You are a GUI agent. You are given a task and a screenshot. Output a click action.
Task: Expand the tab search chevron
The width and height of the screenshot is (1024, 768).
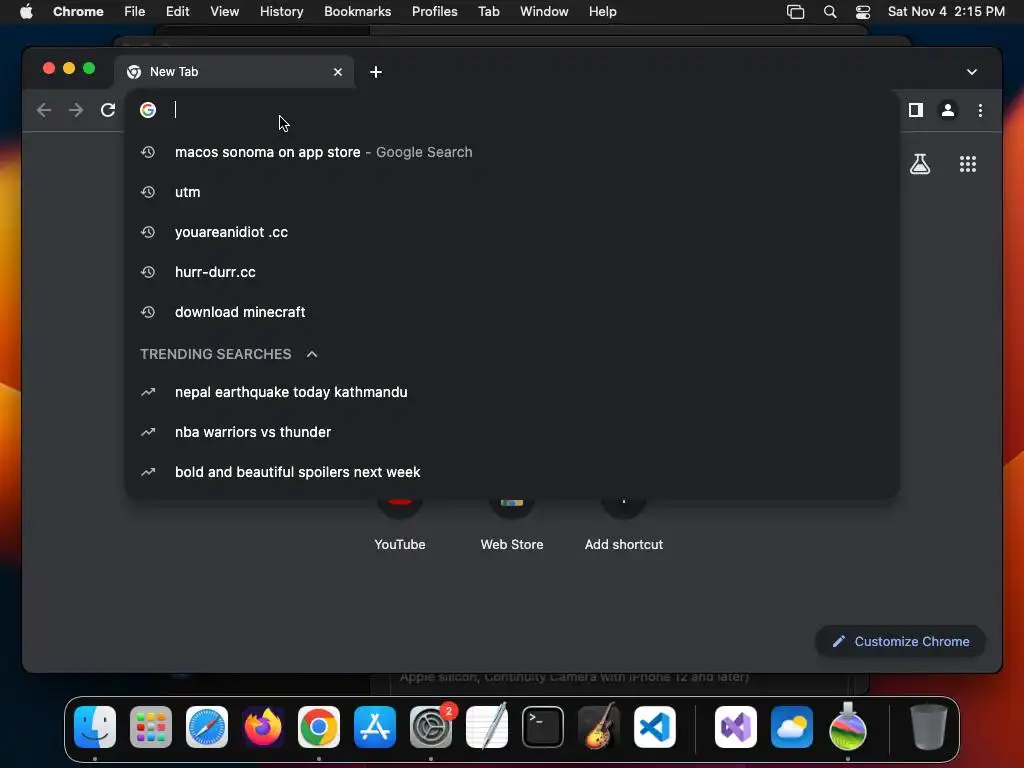point(972,72)
